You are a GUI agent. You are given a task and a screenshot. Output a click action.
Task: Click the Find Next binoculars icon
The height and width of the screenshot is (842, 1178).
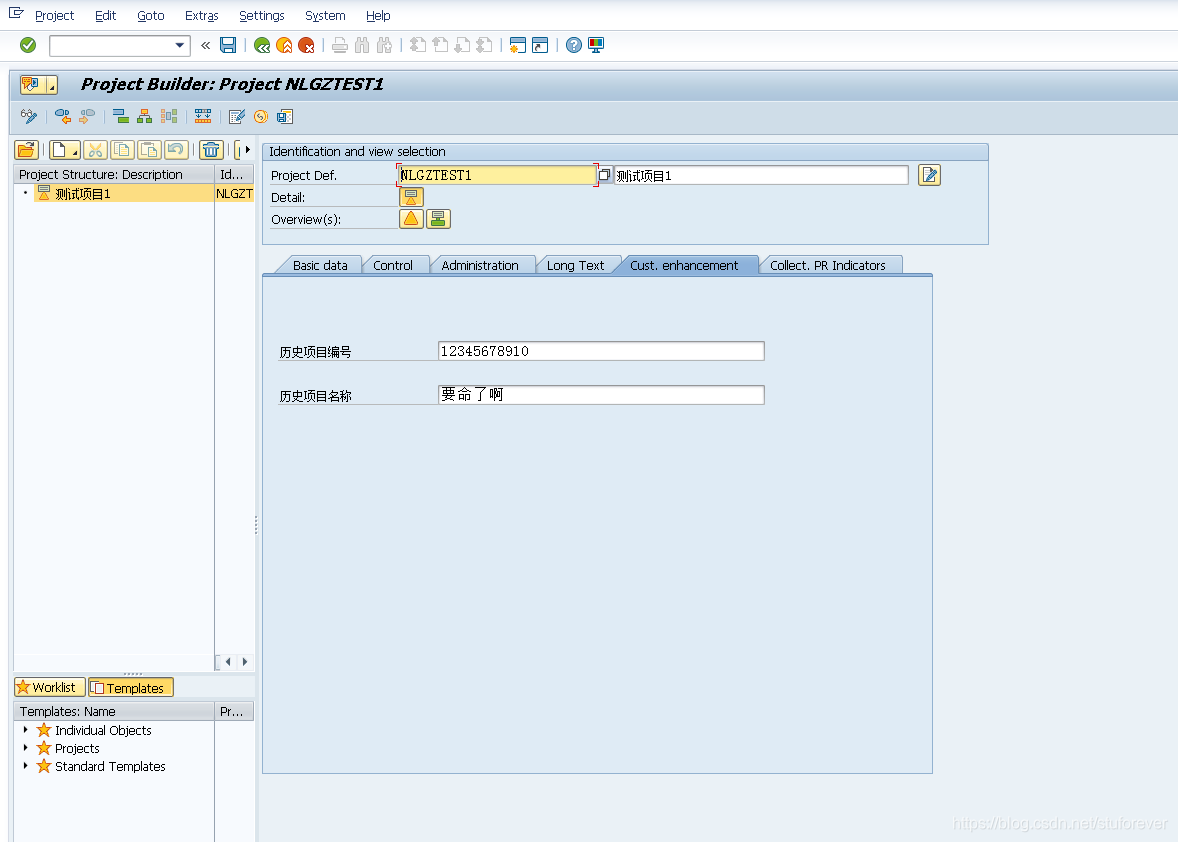pos(385,45)
